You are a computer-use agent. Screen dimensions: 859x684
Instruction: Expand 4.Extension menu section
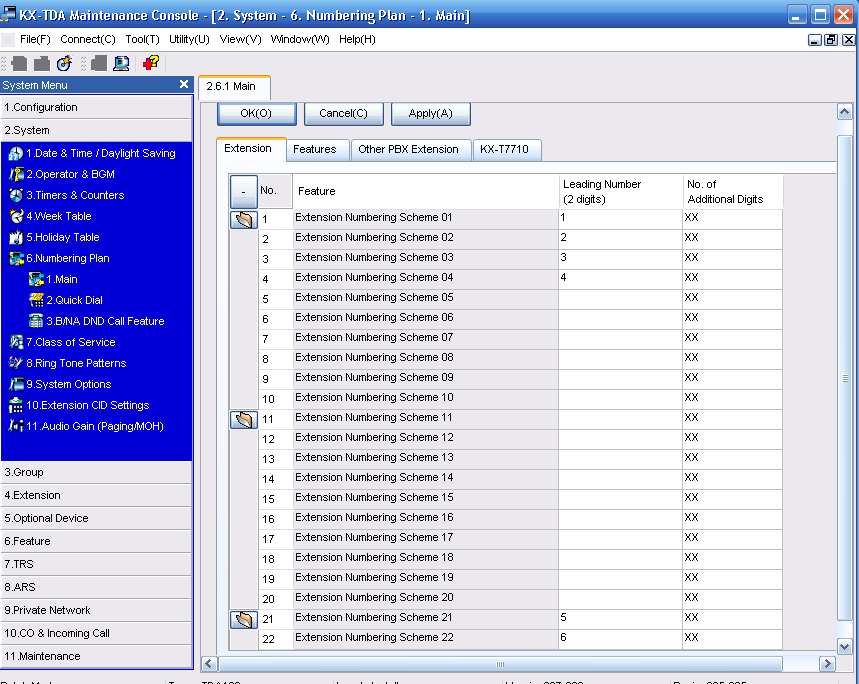tap(96, 495)
